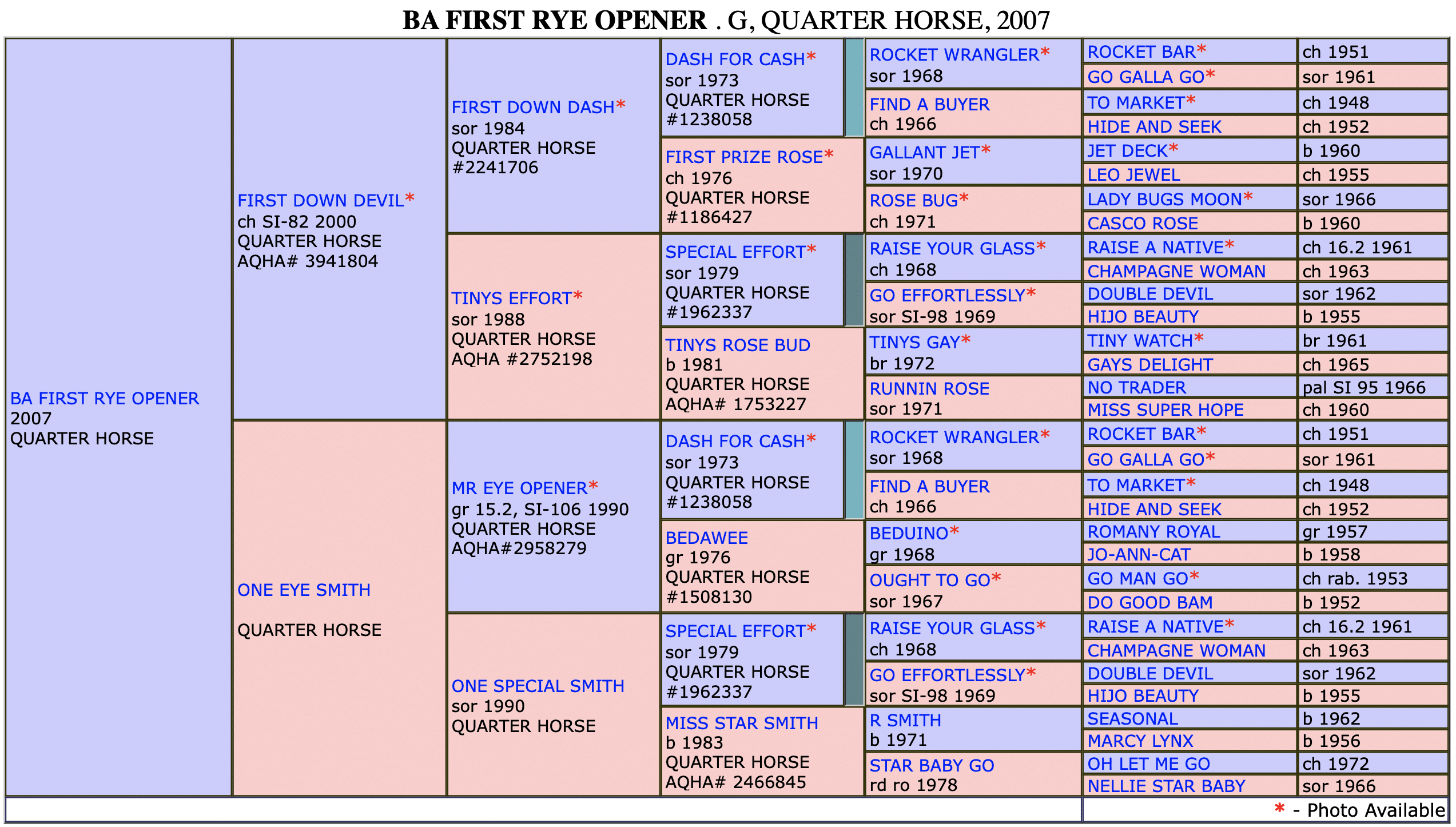
Task: Open the TINY WATCH link
Action: point(1140,340)
